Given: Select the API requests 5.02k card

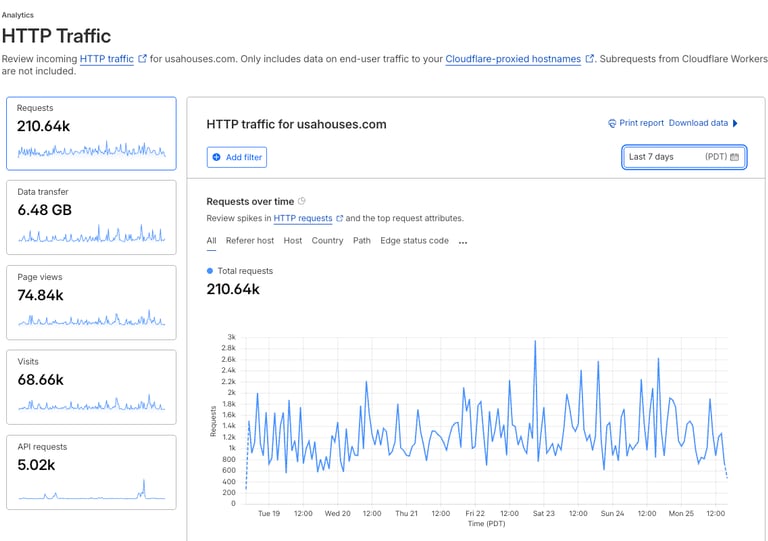Looking at the screenshot, I should tap(91, 472).
